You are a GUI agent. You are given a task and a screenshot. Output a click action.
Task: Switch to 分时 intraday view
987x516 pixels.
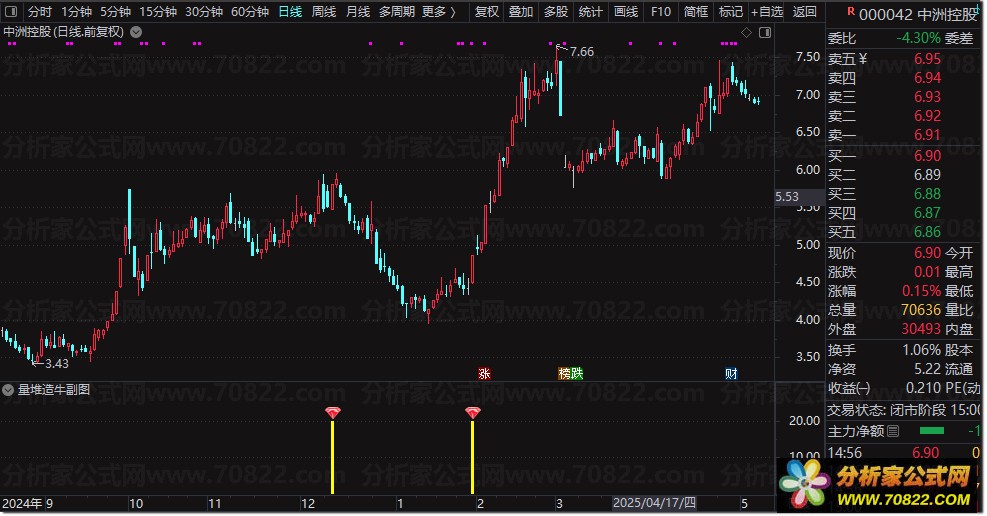40,11
